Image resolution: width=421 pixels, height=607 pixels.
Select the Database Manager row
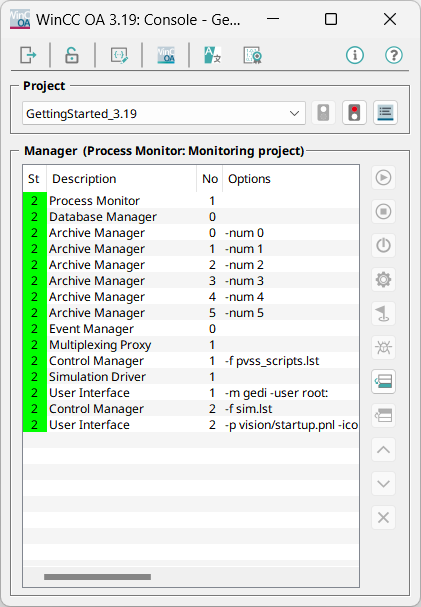191,216
